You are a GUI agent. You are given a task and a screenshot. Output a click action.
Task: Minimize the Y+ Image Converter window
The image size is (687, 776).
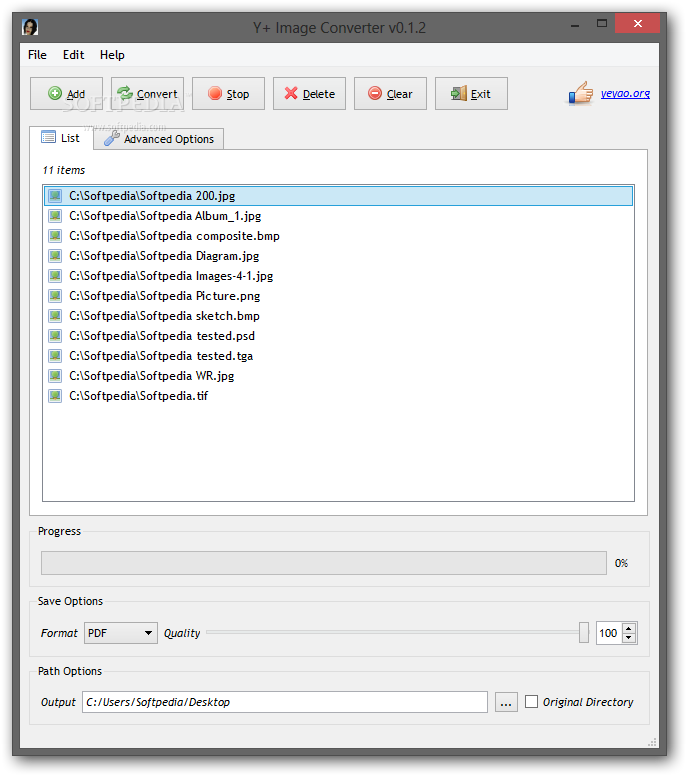coord(575,25)
